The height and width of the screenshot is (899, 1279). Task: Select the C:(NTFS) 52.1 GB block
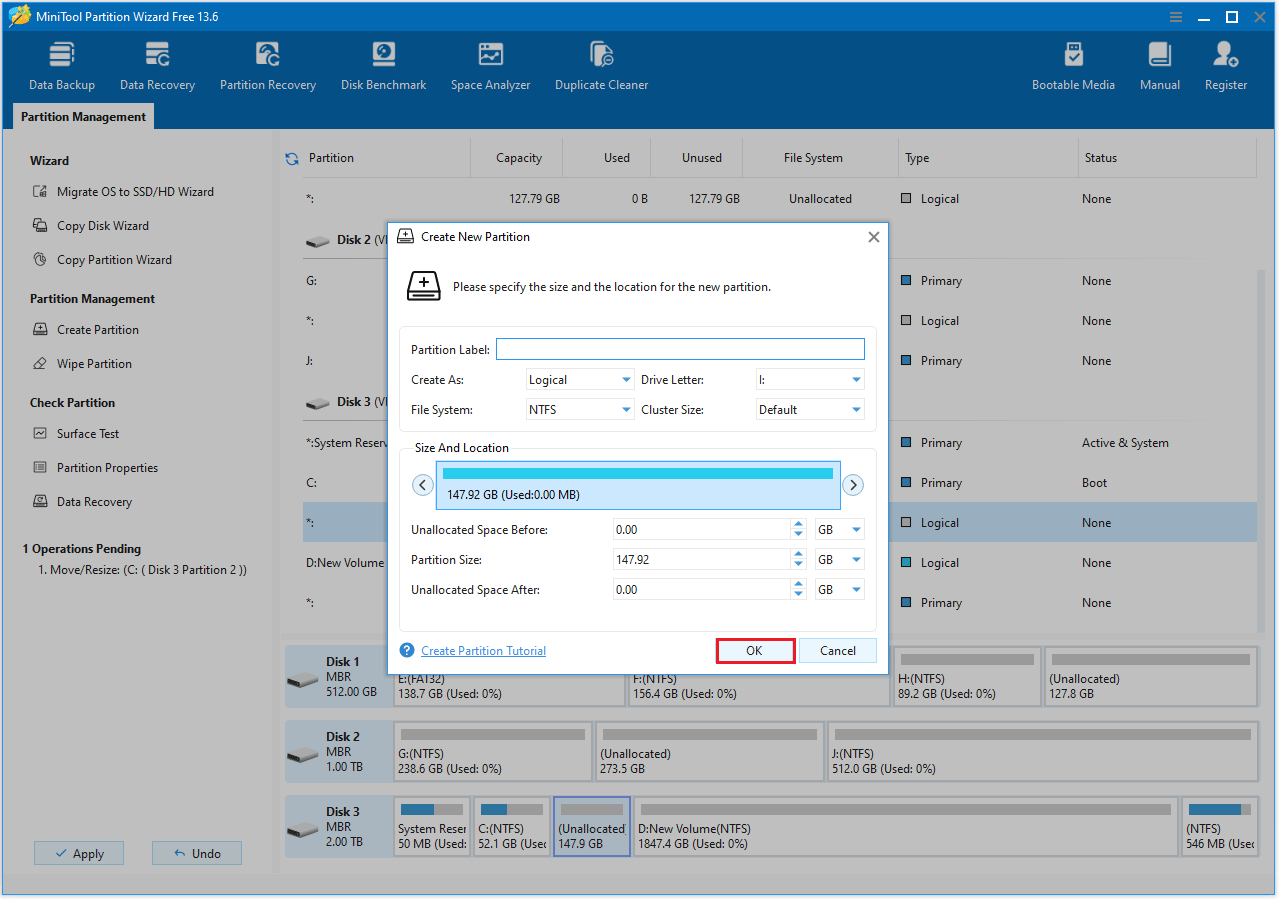[x=512, y=827]
